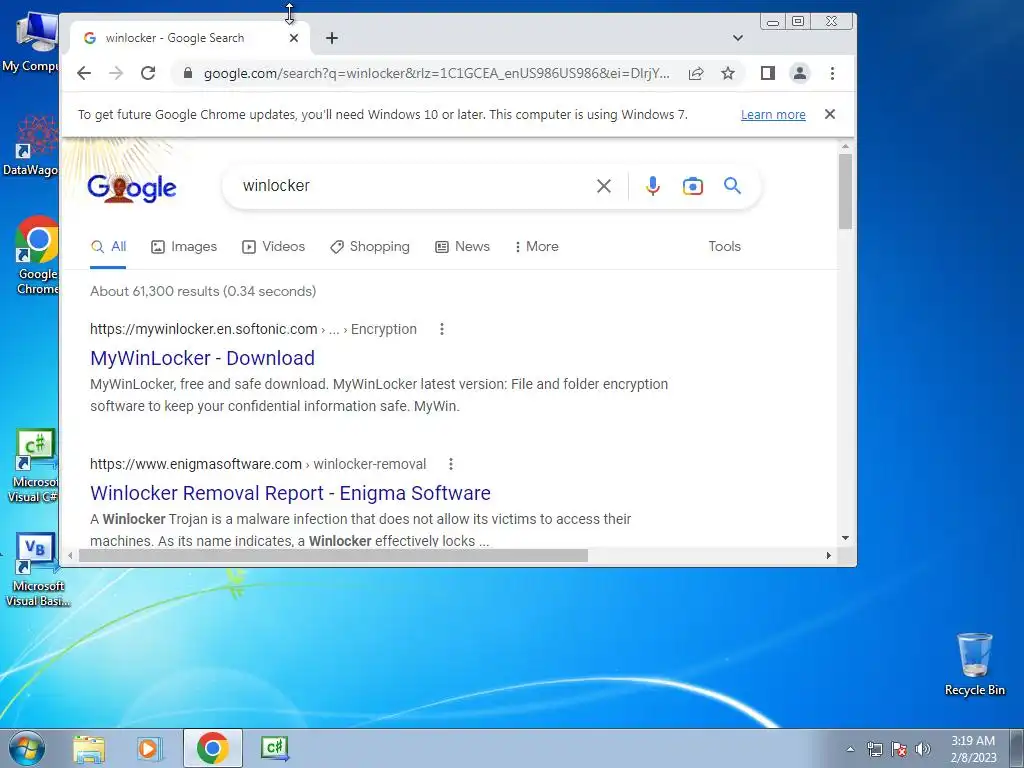Screen dimensions: 1024x768
Task: Click the address bar URL
Action: click(436, 73)
